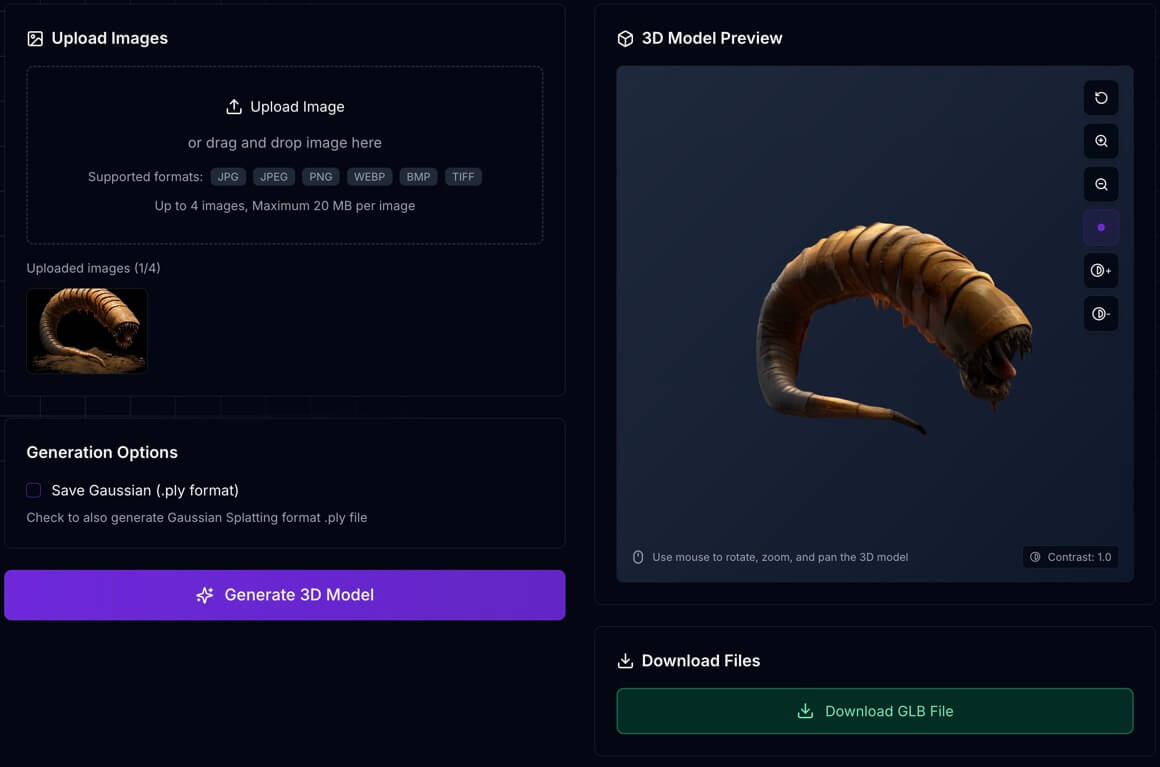Zoom in on the 3D model
The height and width of the screenshot is (767, 1160).
click(1101, 141)
